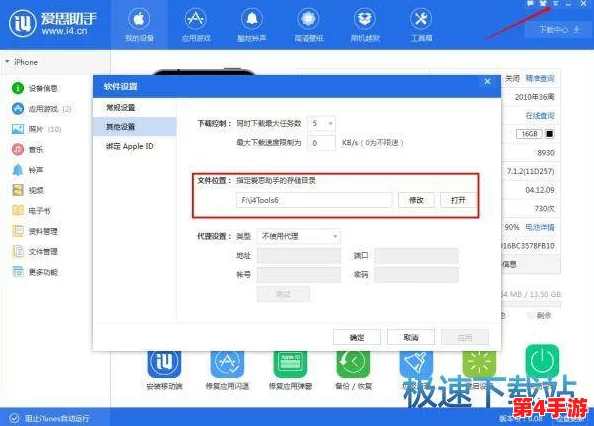
Task: Open the wallpaper flower top tab
Action: (x=308, y=25)
